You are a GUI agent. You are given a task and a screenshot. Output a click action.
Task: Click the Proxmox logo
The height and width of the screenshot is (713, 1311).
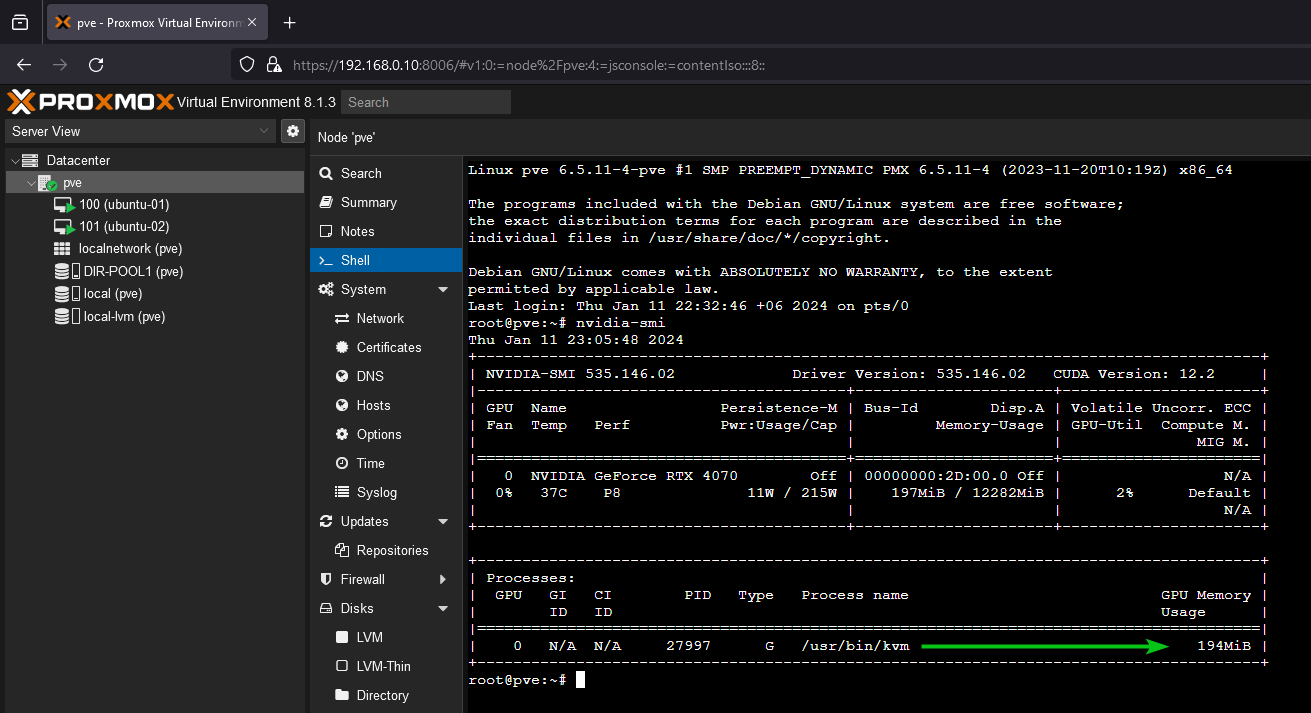pos(90,102)
